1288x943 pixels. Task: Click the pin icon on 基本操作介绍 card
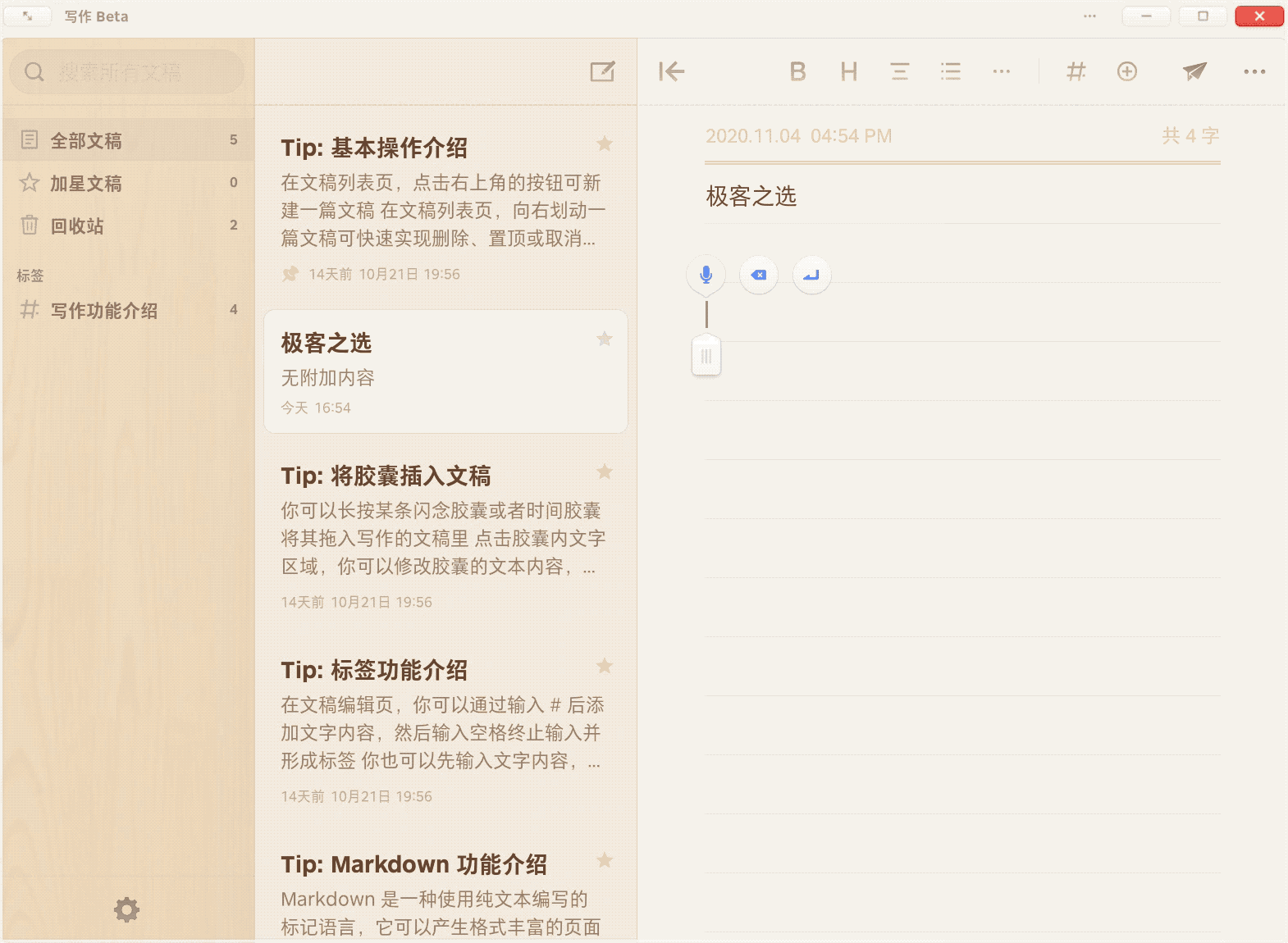point(290,274)
